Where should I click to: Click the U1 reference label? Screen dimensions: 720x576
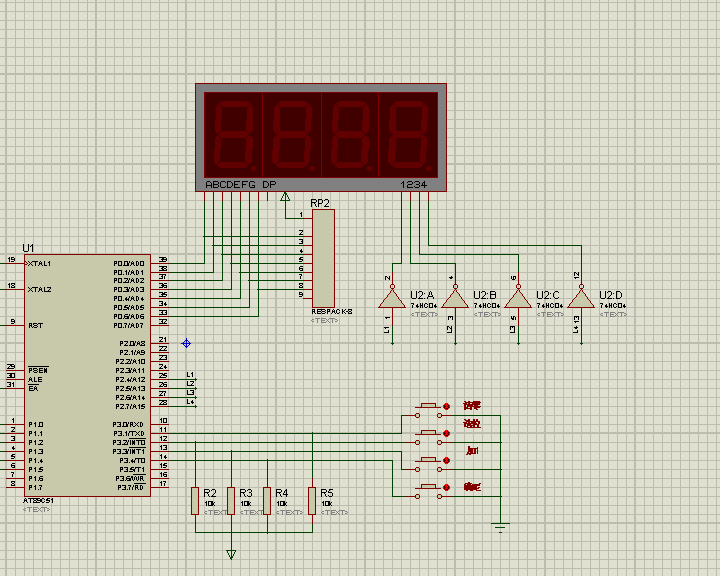click(x=28, y=248)
